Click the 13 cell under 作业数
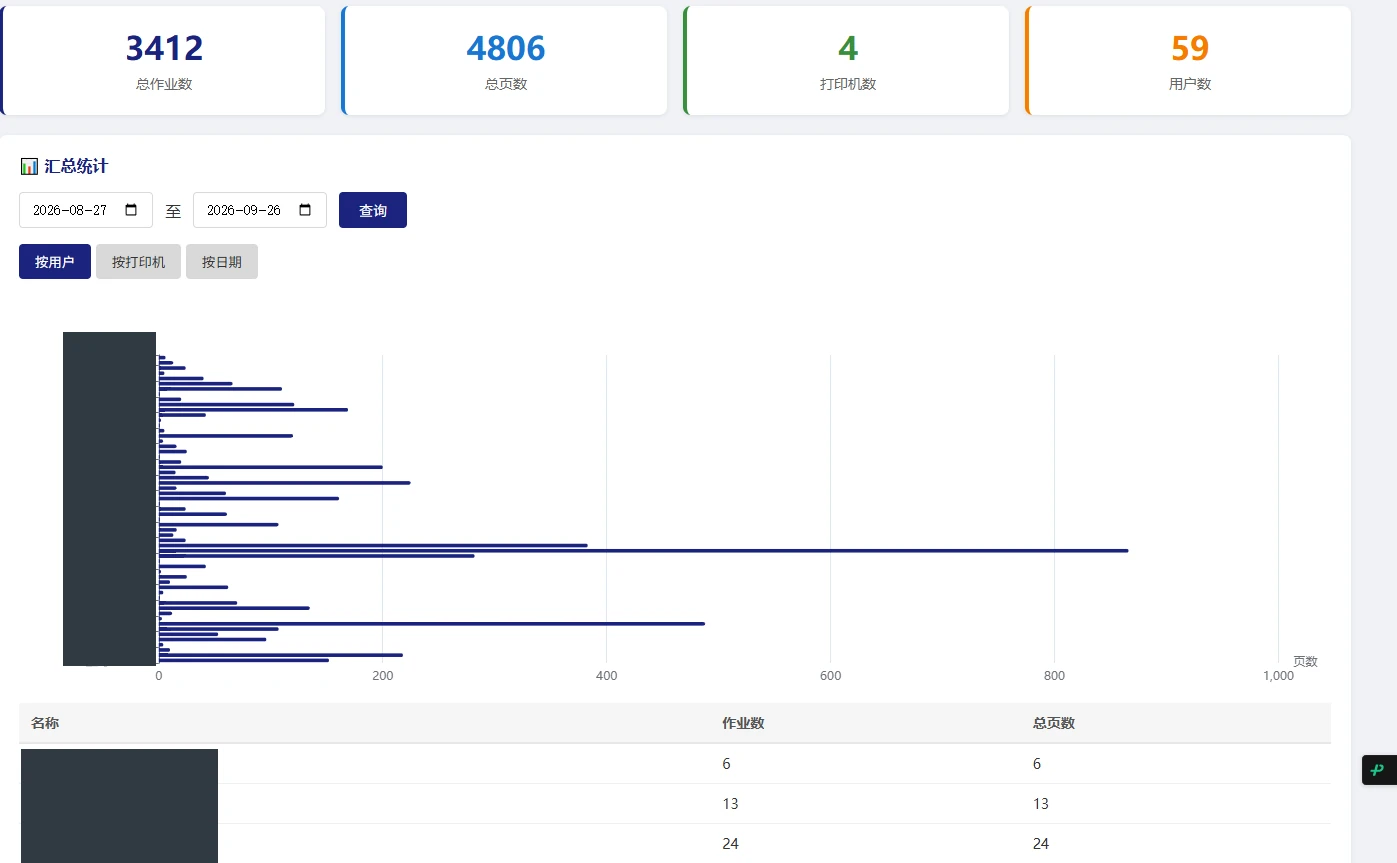1397x863 pixels. click(730, 804)
